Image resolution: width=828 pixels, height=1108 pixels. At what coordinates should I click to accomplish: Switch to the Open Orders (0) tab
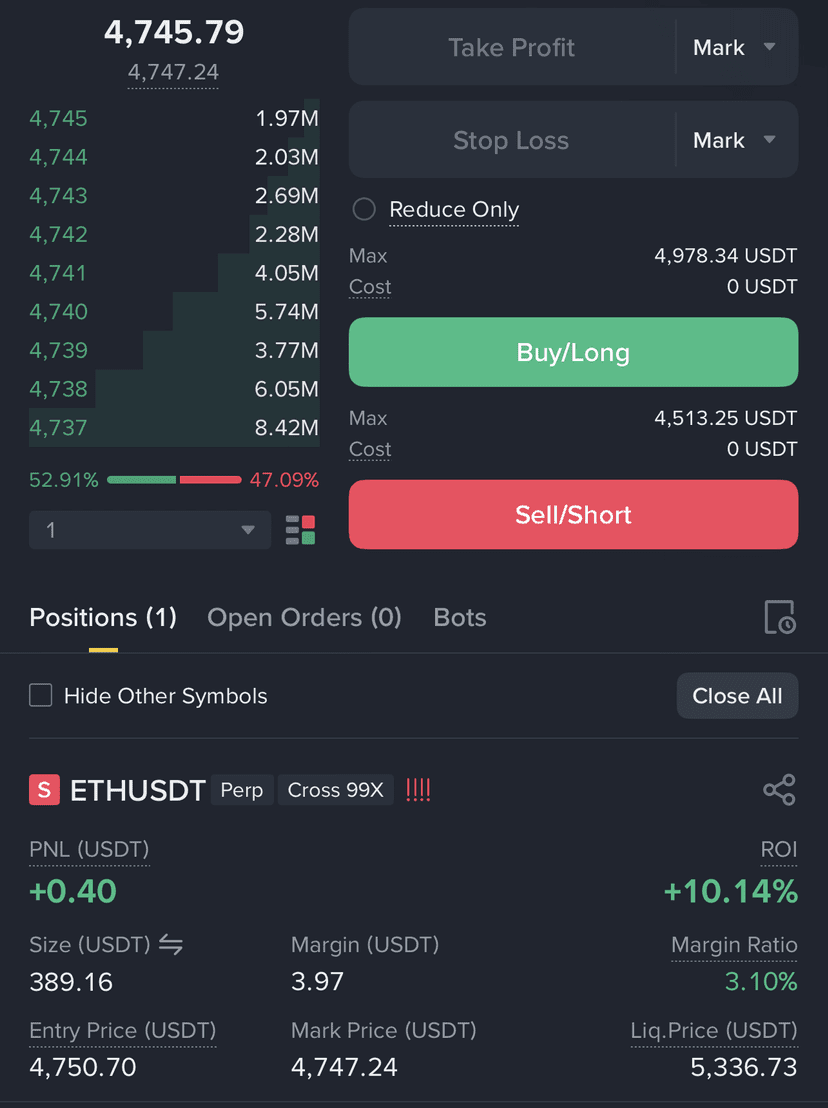point(304,618)
